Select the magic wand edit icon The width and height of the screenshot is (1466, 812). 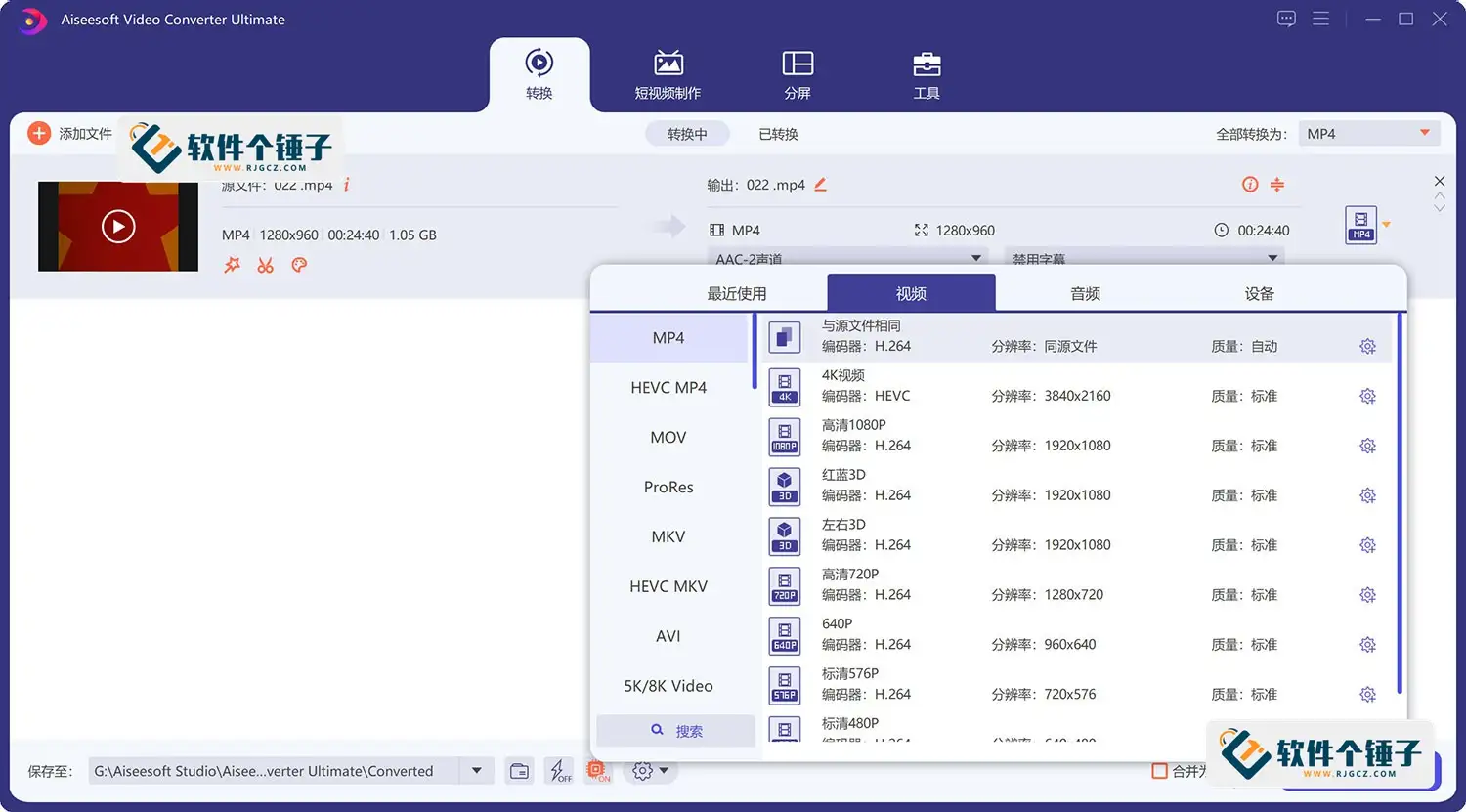(232, 265)
